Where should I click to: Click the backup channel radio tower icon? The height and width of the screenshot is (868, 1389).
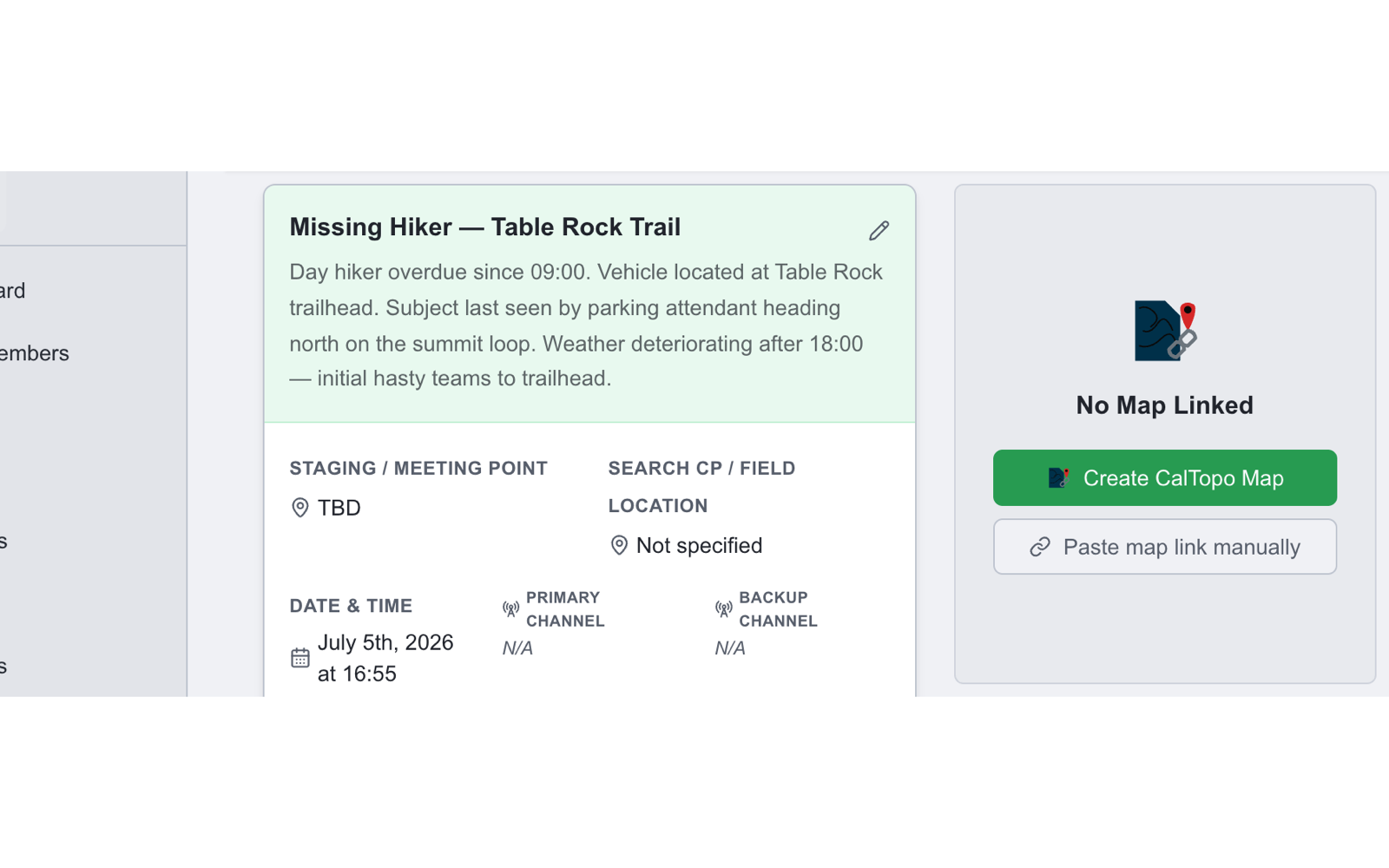pyautogui.click(x=724, y=609)
